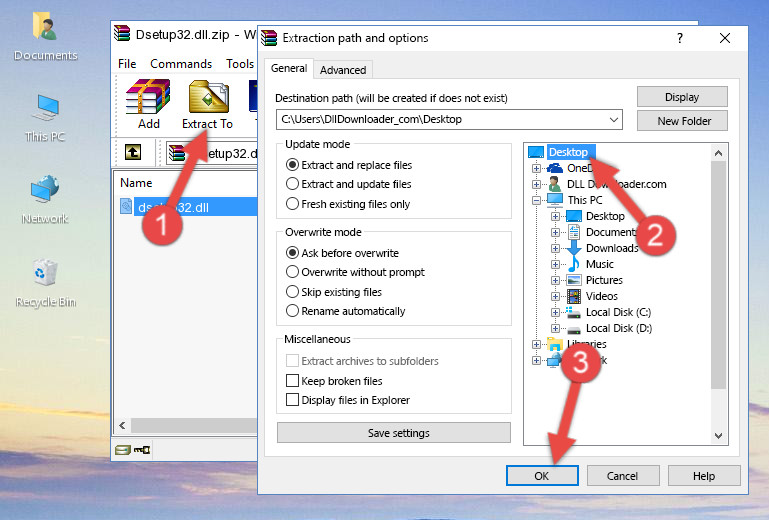Open the File menu in WinRAR
The height and width of the screenshot is (520, 769).
[x=127, y=64]
